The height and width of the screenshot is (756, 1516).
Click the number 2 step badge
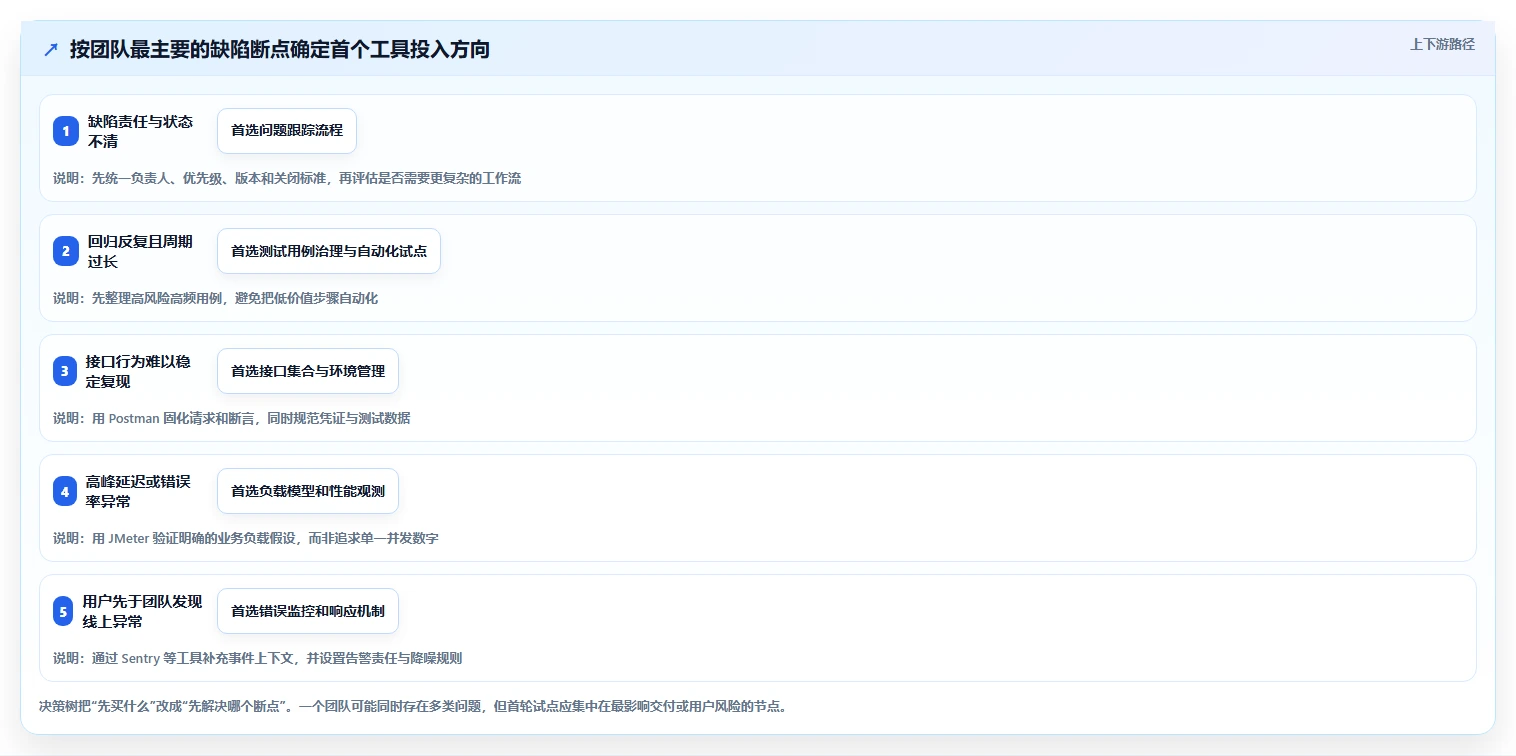pos(66,251)
